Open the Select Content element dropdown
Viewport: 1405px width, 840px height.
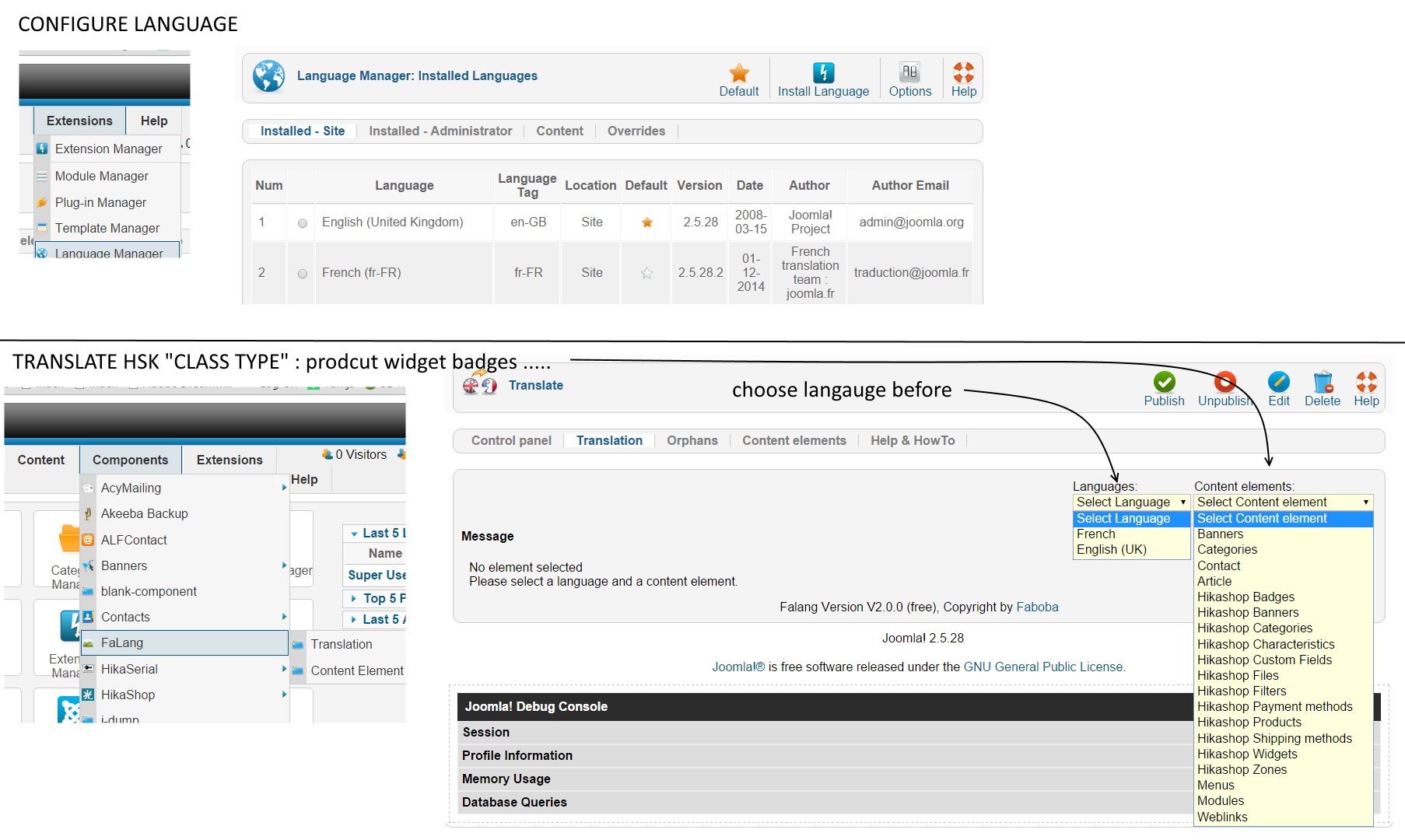pyautogui.click(x=1283, y=502)
